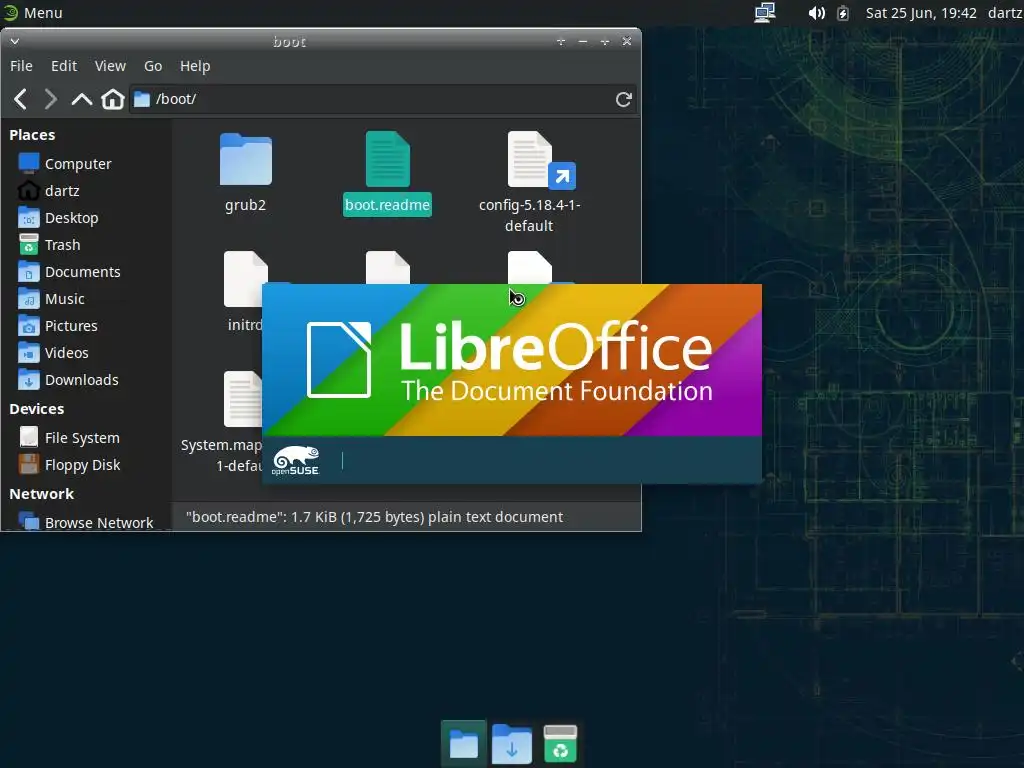Open the Help menu
This screenshot has height=768, width=1024.
point(195,66)
